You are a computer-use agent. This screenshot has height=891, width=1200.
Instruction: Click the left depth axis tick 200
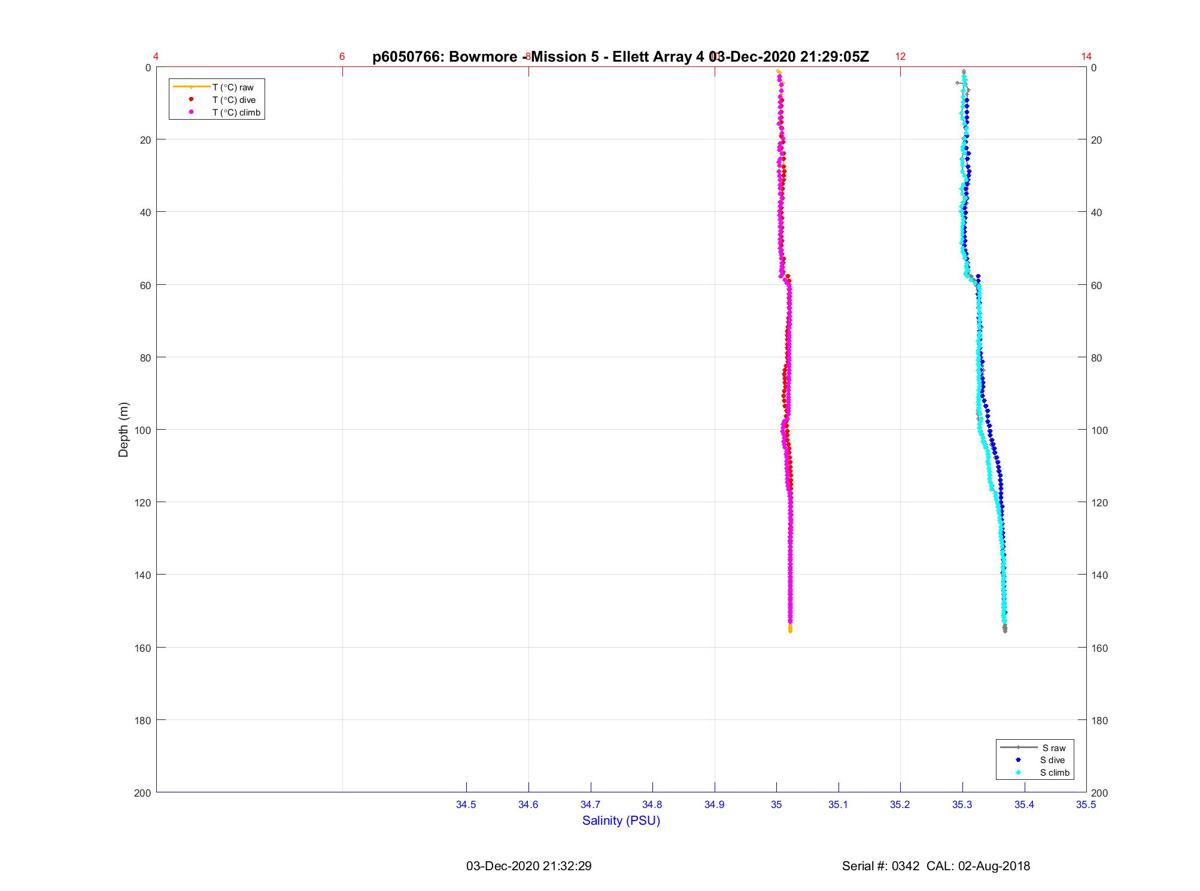coord(142,793)
